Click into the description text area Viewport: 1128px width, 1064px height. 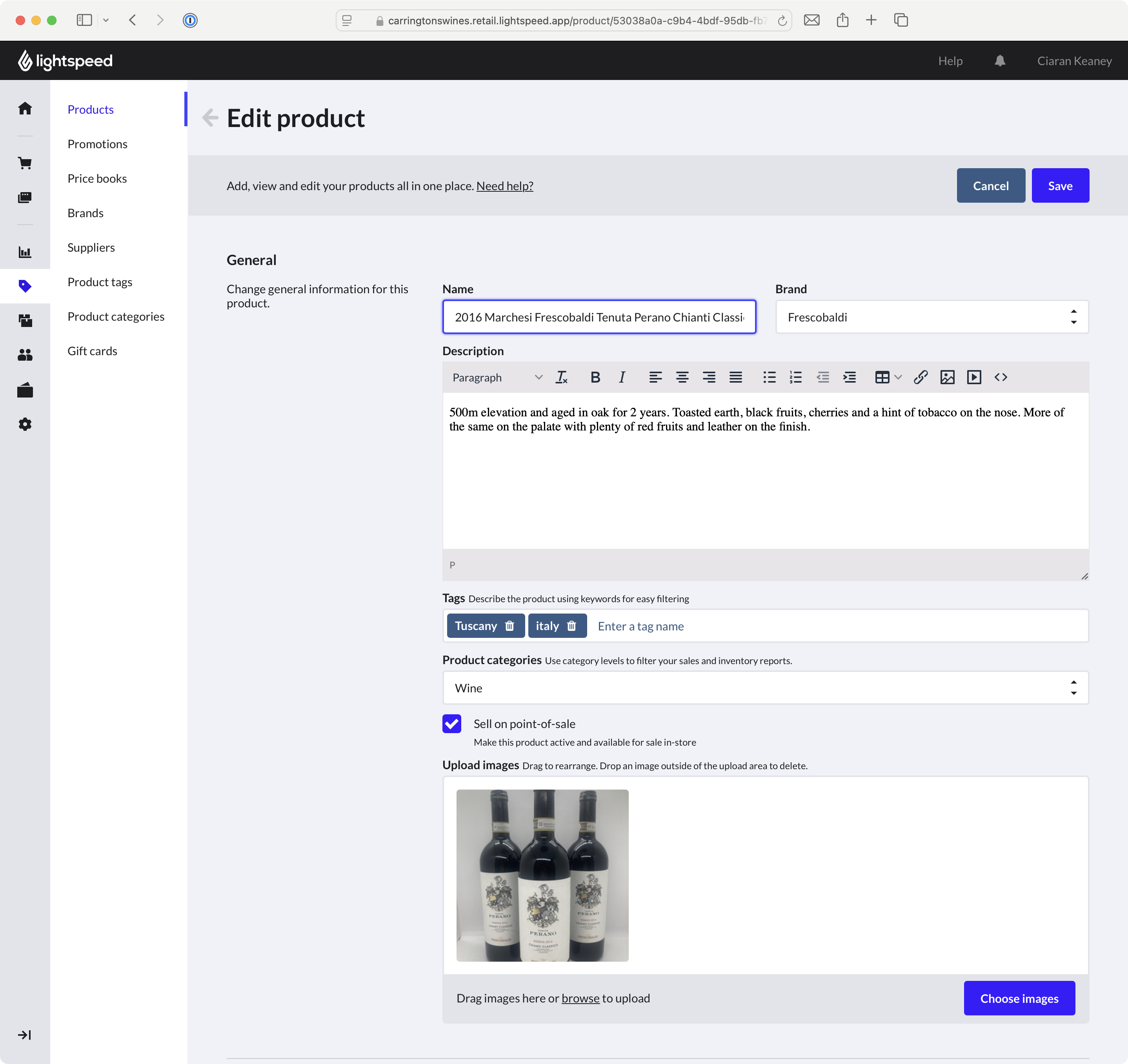[x=766, y=471]
